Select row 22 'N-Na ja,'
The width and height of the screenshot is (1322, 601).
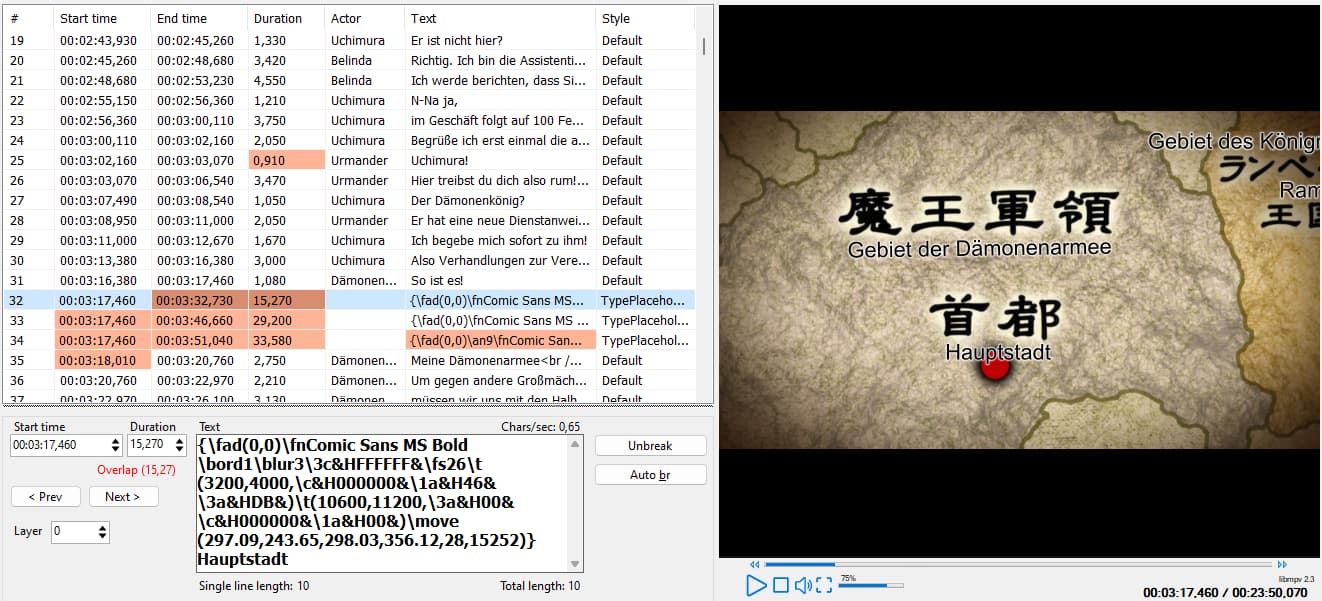[349, 100]
